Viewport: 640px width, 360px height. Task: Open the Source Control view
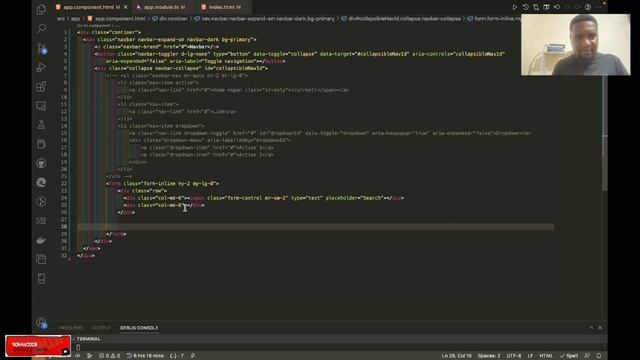point(41,48)
